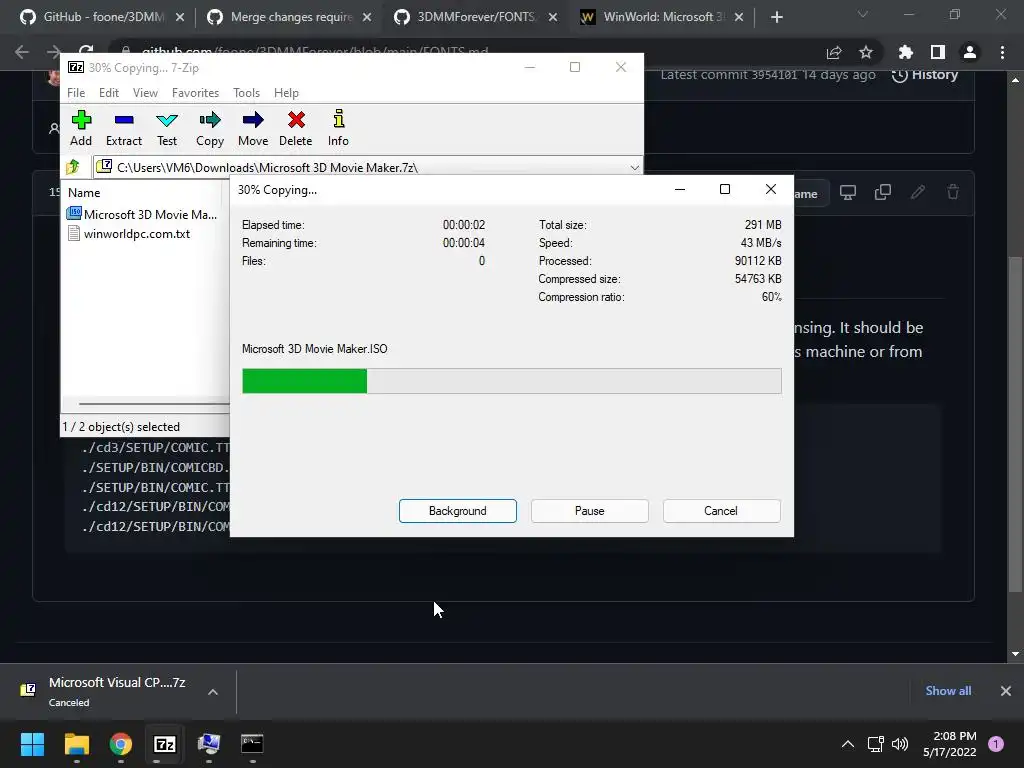This screenshot has height=768, width=1024.
Task: Select the Microsoft 3D Movie Maker ISO file
Action: click(x=142, y=214)
